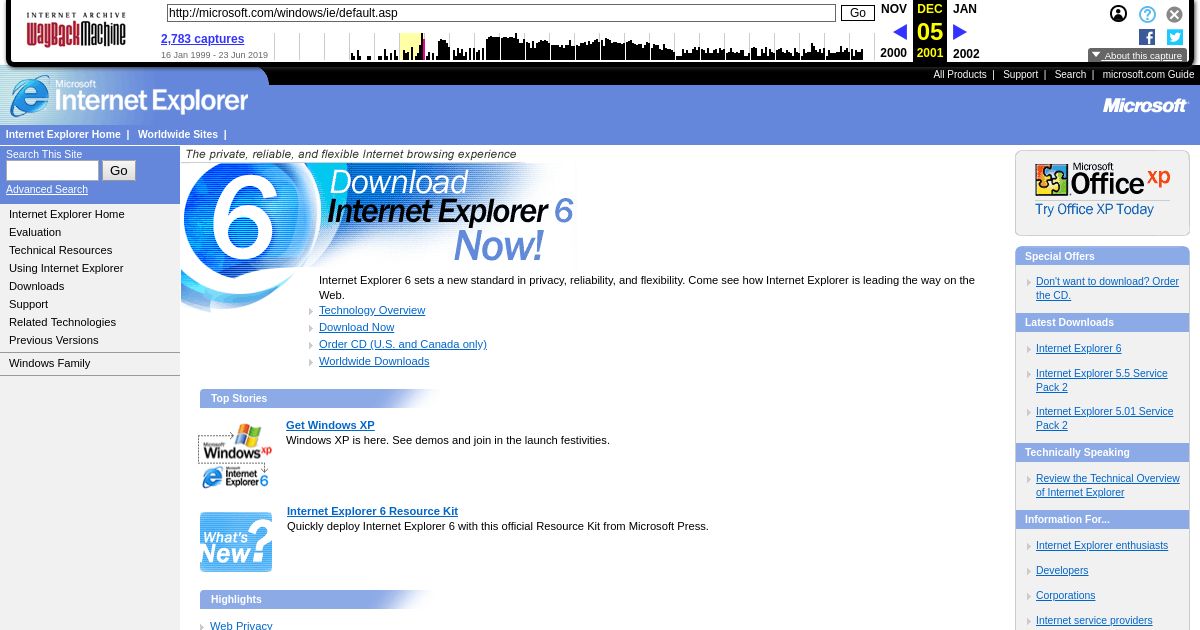The image size is (1200, 630).
Task: Share this capture on Twitter
Action: tap(1175, 37)
